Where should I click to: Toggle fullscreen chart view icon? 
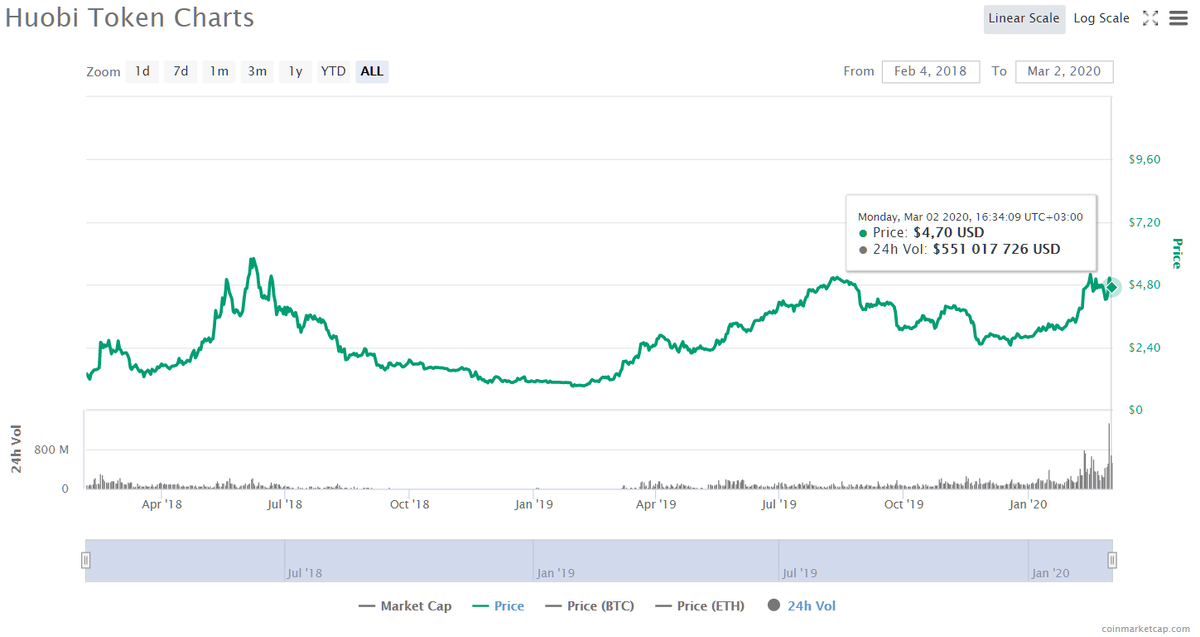pos(1150,18)
